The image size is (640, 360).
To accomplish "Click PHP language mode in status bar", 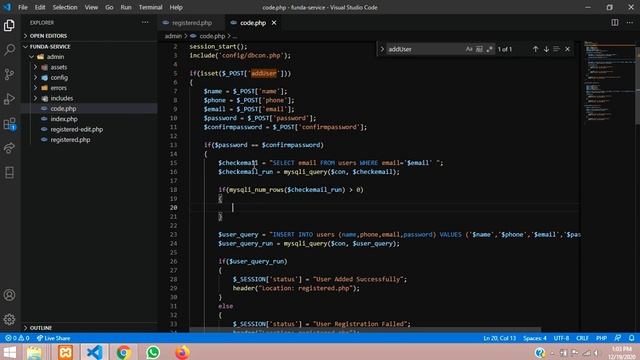I will [x=601, y=338].
